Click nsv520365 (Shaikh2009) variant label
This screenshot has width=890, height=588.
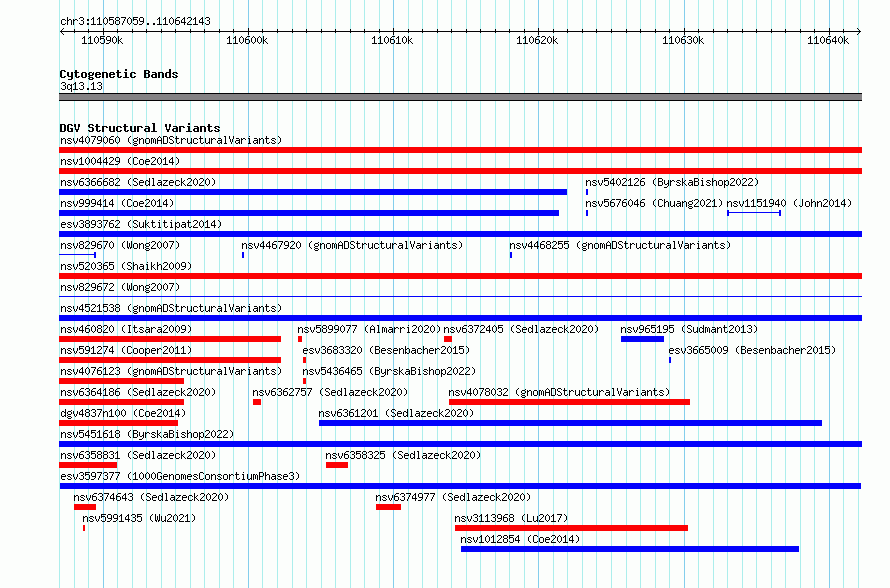tap(126, 266)
